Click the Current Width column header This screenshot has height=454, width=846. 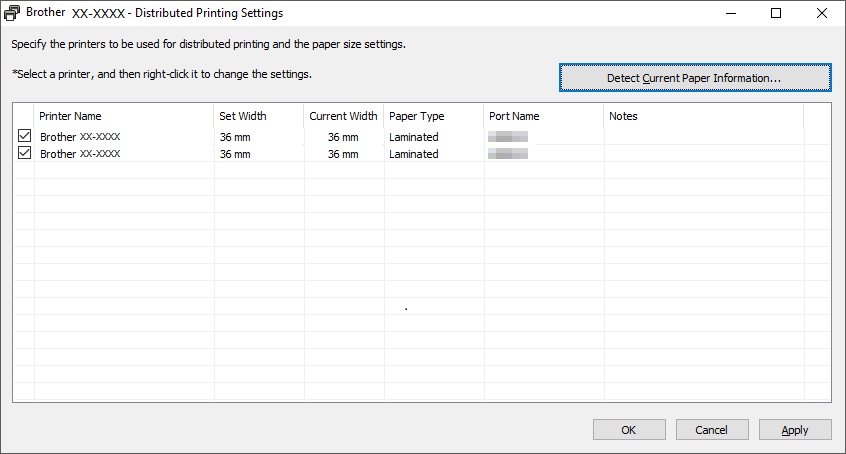[343, 116]
